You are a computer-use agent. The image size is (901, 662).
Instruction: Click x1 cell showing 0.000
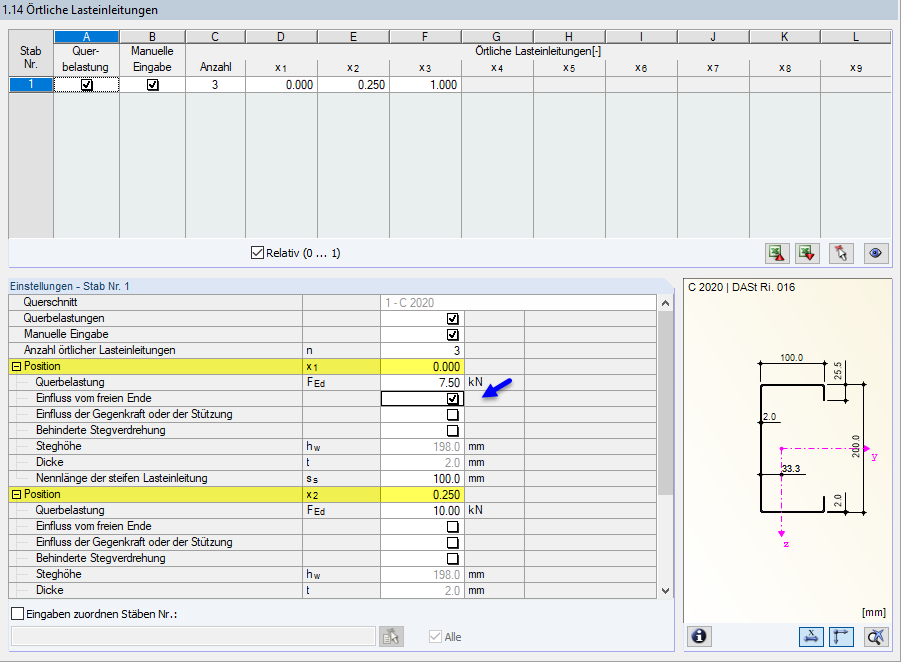282,85
